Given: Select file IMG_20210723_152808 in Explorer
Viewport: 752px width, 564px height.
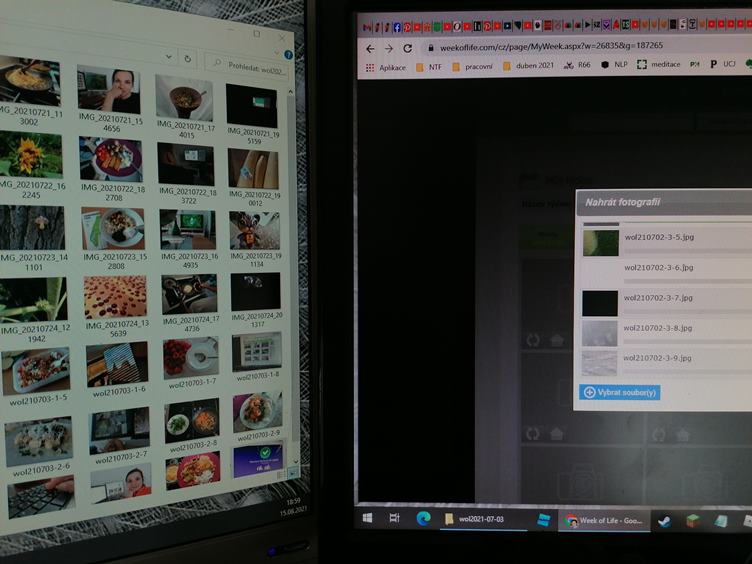Looking at the screenshot, I should click(x=114, y=238).
